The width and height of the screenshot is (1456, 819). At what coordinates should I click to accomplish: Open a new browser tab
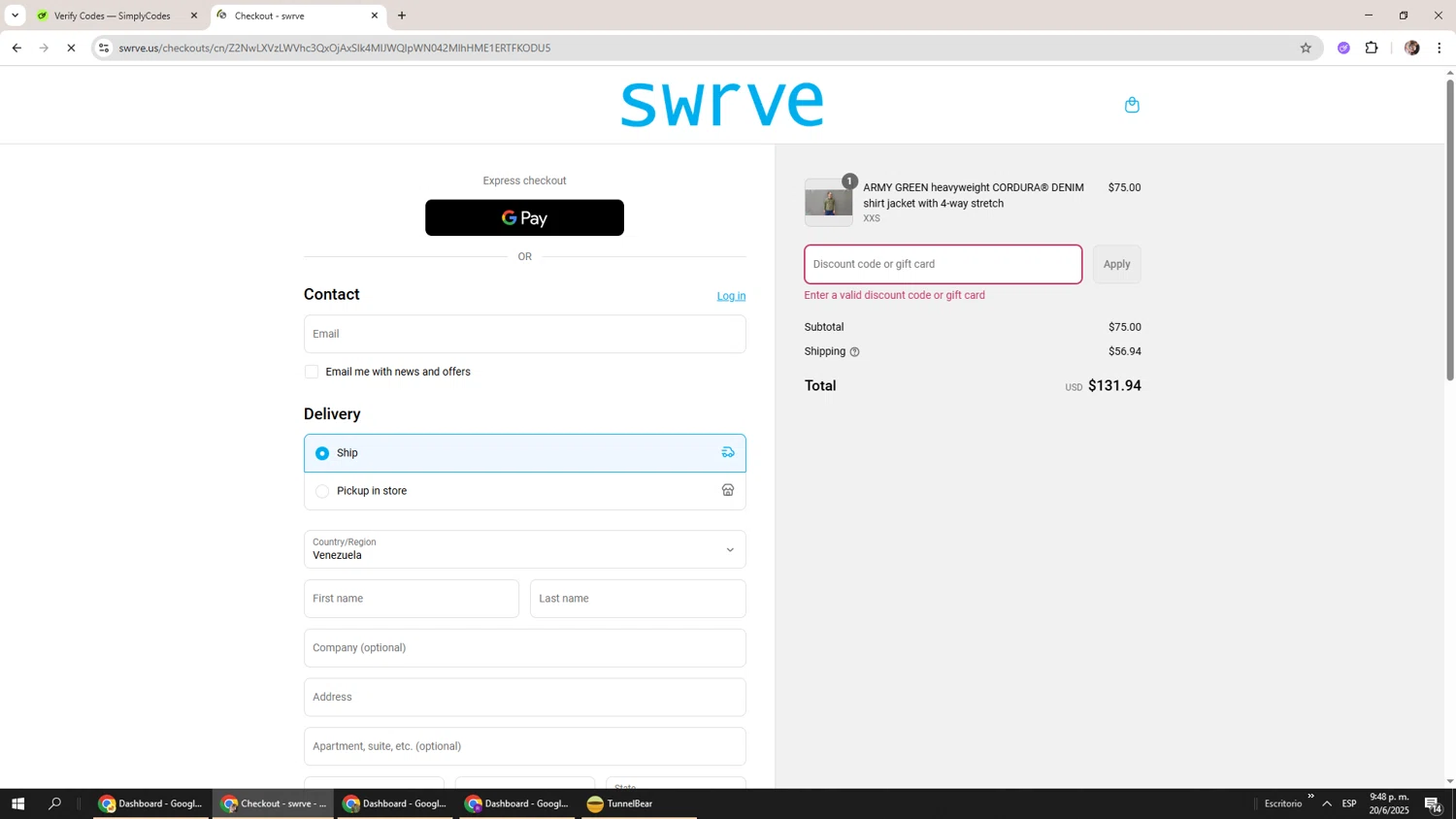pos(402,16)
